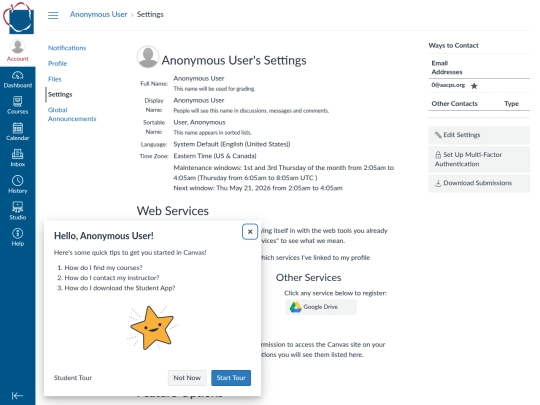
Task: Click the Student Tour label
Action: (73, 378)
